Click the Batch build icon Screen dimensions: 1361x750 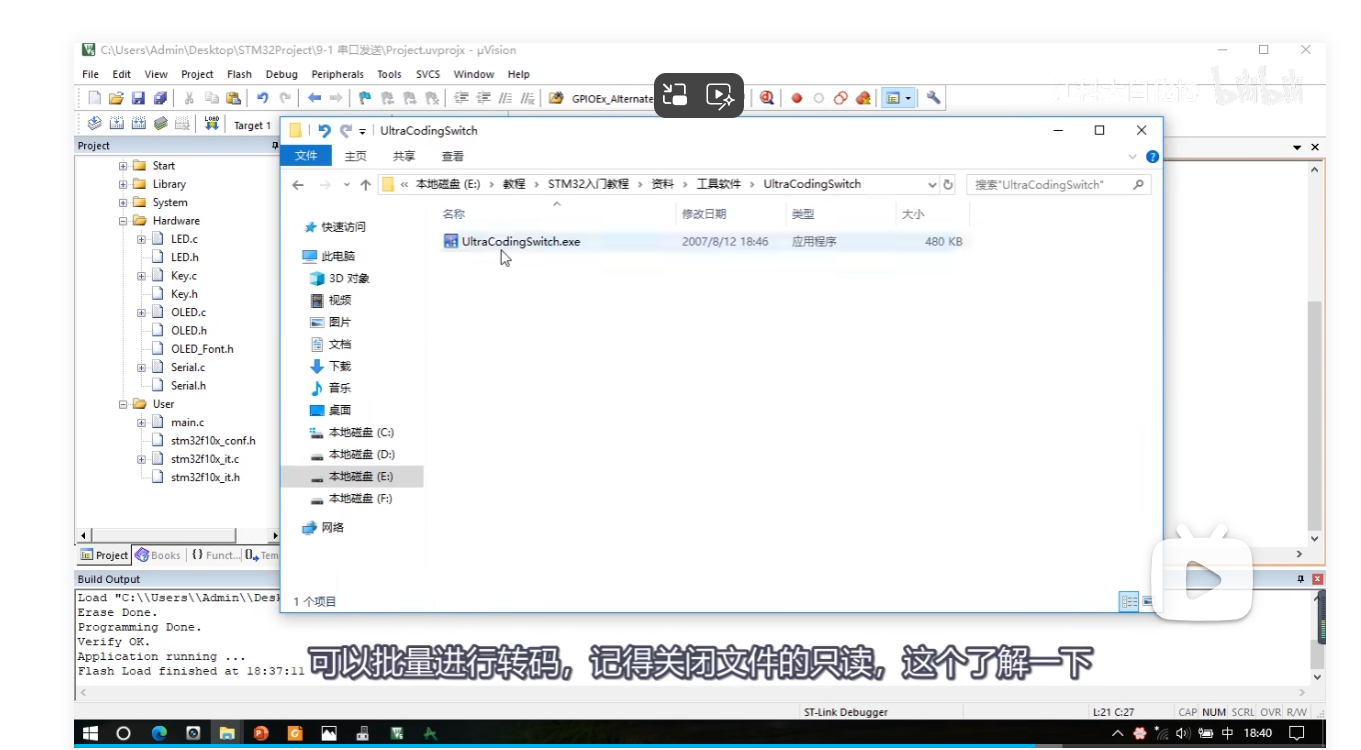click(x=160, y=123)
